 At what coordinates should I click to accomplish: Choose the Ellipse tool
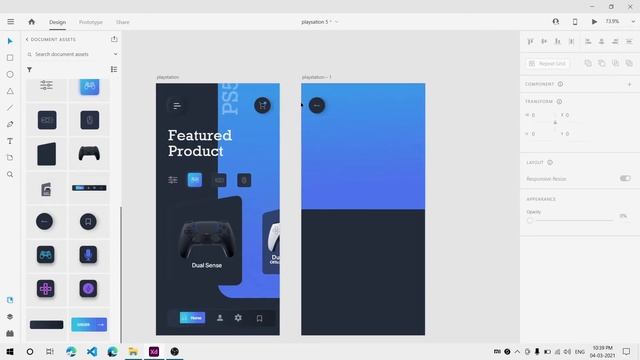[x=10, y=75]
